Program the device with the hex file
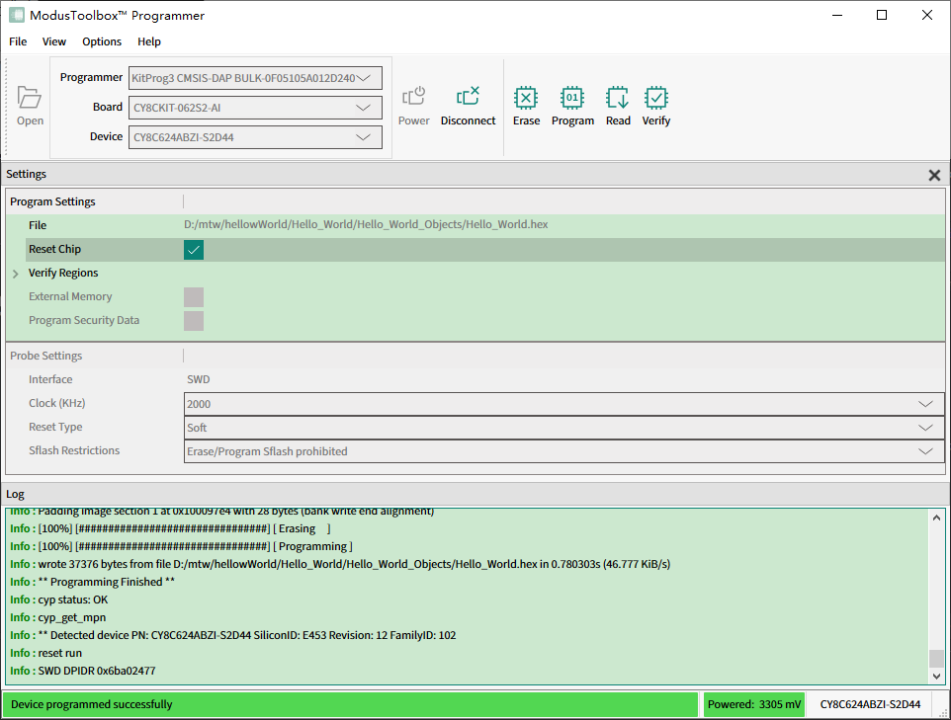 [573, 106]
